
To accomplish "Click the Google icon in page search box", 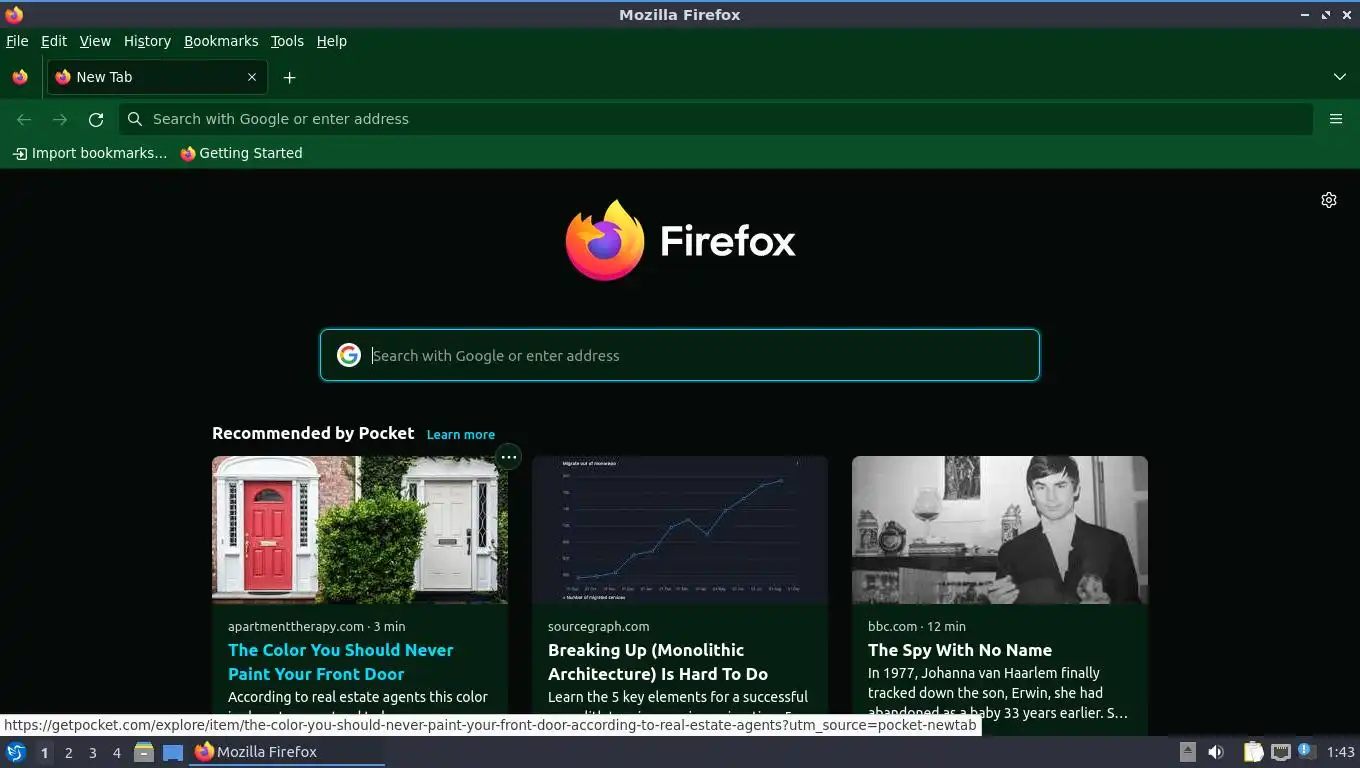I will coord(349,355).
